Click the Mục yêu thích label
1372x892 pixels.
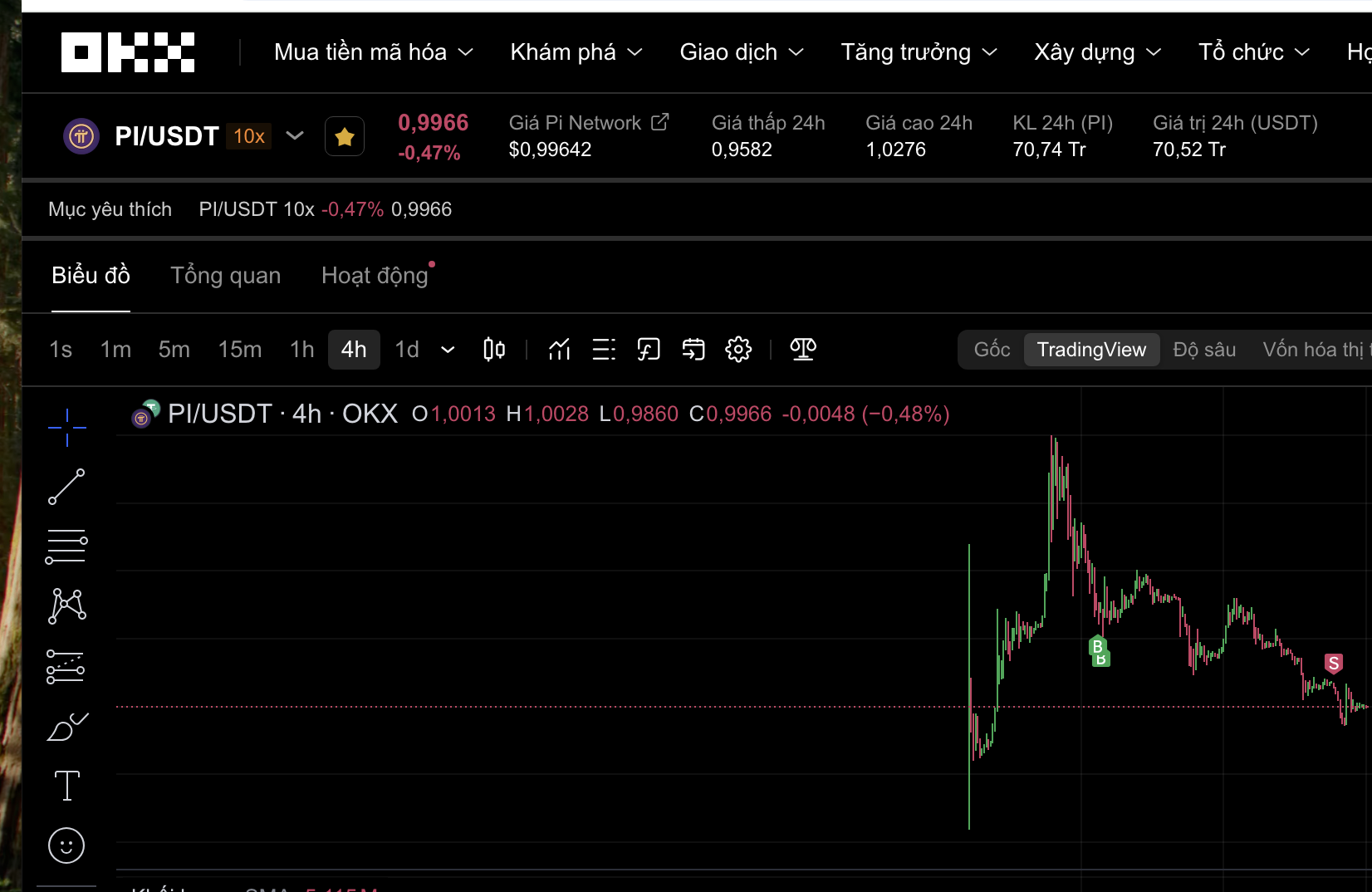(x=110, y=209)
